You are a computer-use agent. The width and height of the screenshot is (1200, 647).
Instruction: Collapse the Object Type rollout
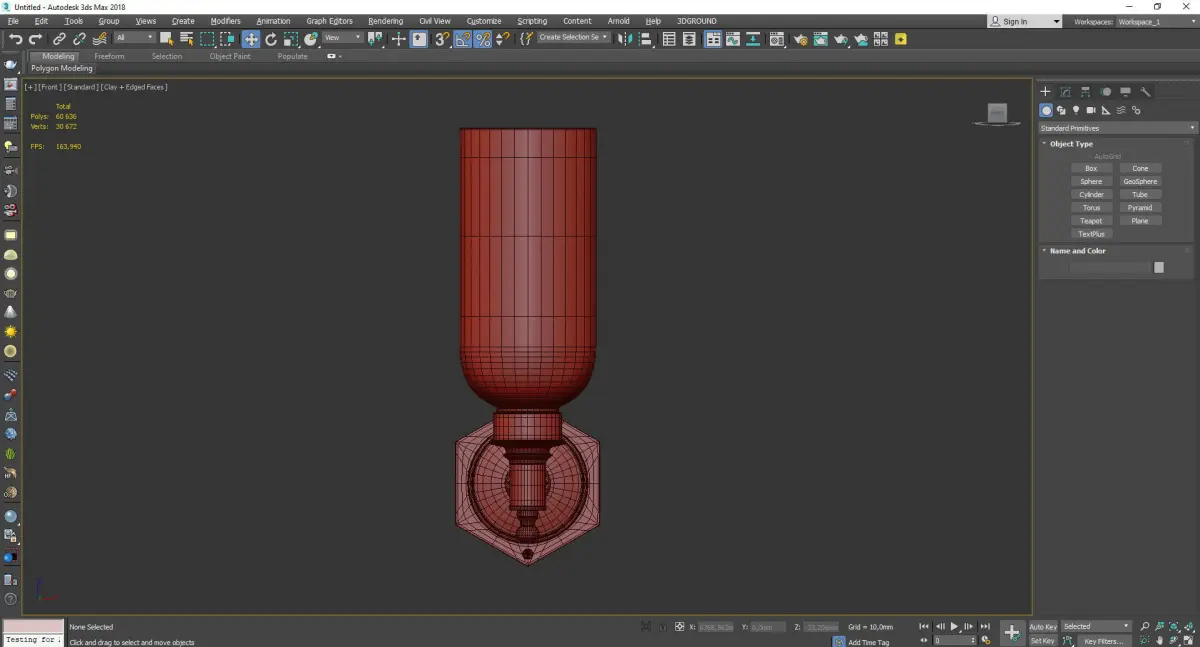[x=1071, y=144]
